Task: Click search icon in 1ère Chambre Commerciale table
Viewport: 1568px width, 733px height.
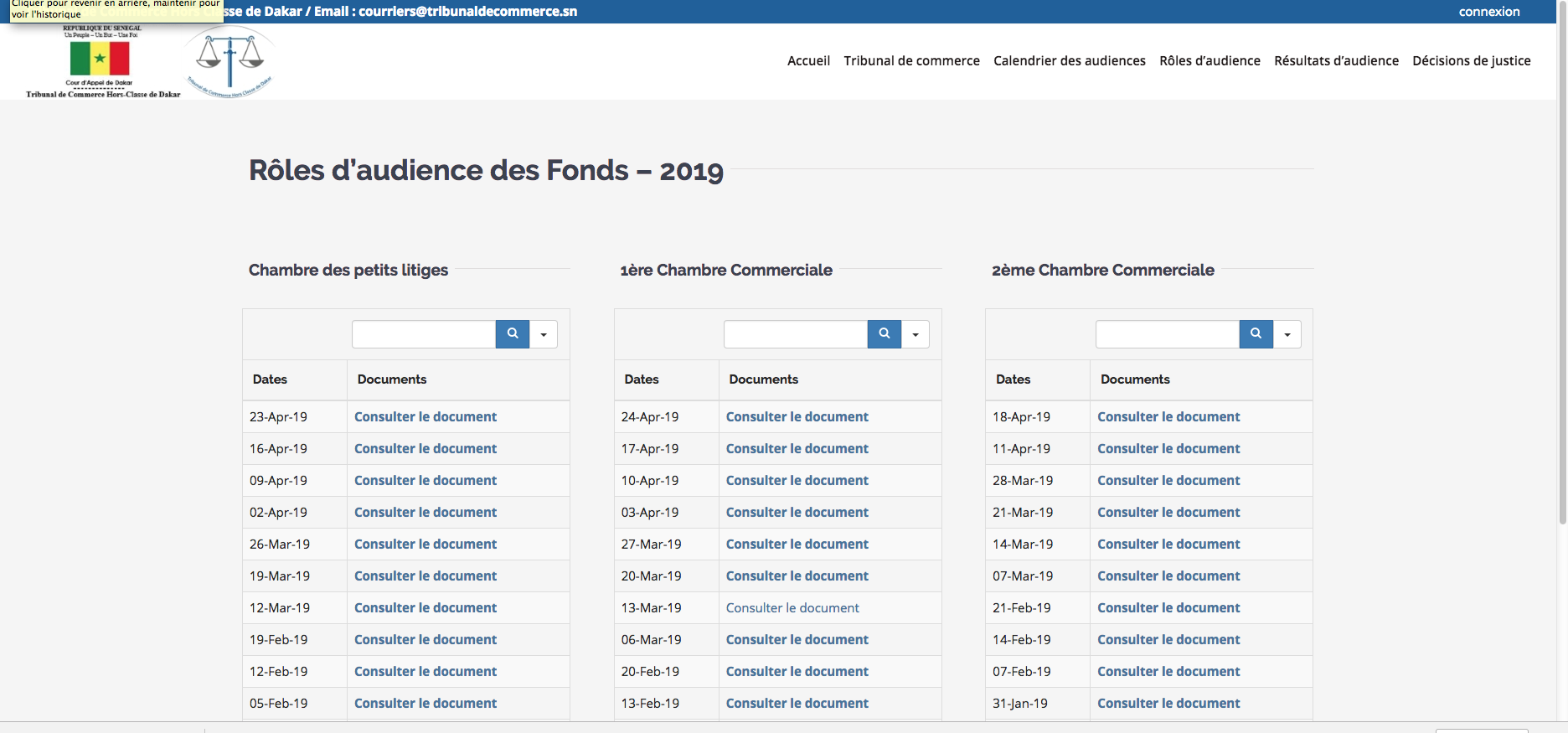Action: pyautogui.click(x=884, y=334)
